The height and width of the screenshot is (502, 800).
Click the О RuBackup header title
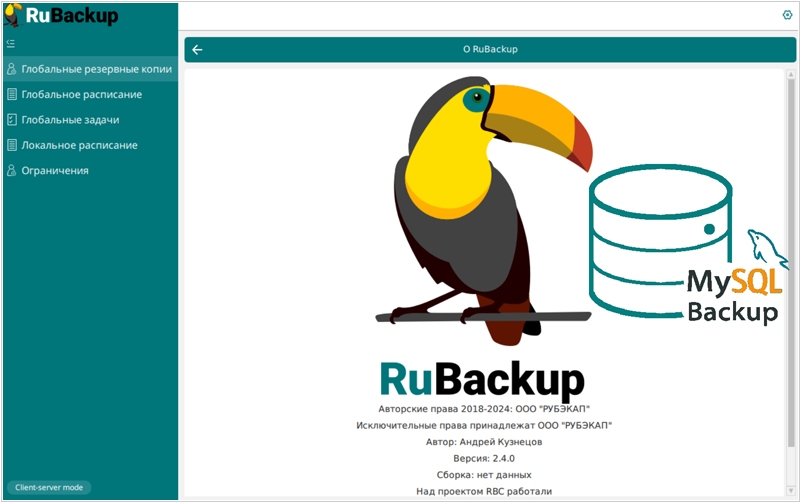pos(490,49)
